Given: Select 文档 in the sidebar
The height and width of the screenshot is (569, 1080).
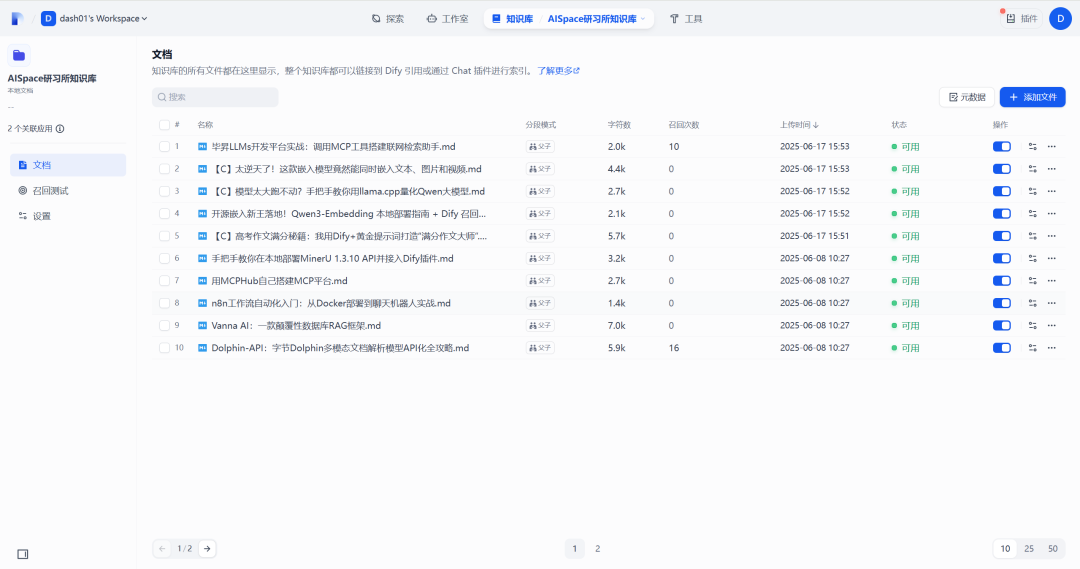Looking at the screenshot, I should pos(68,165).
